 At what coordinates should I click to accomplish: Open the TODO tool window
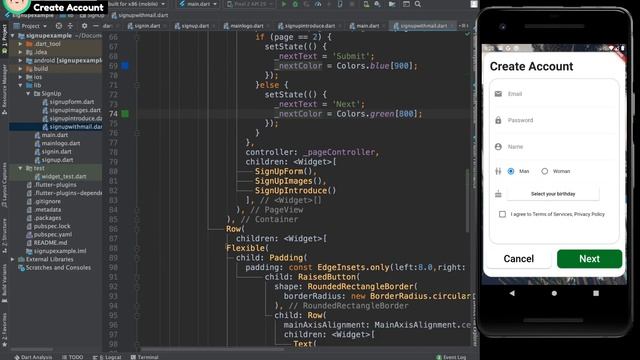[73, 357]
